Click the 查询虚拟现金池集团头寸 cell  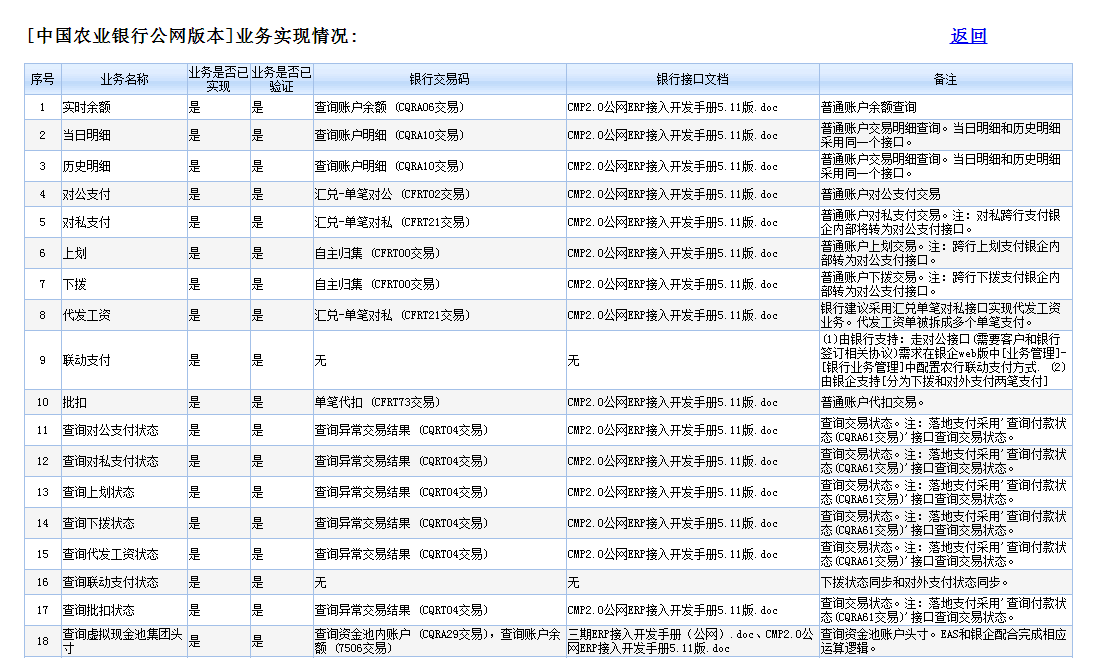click(x=123, y=640)
